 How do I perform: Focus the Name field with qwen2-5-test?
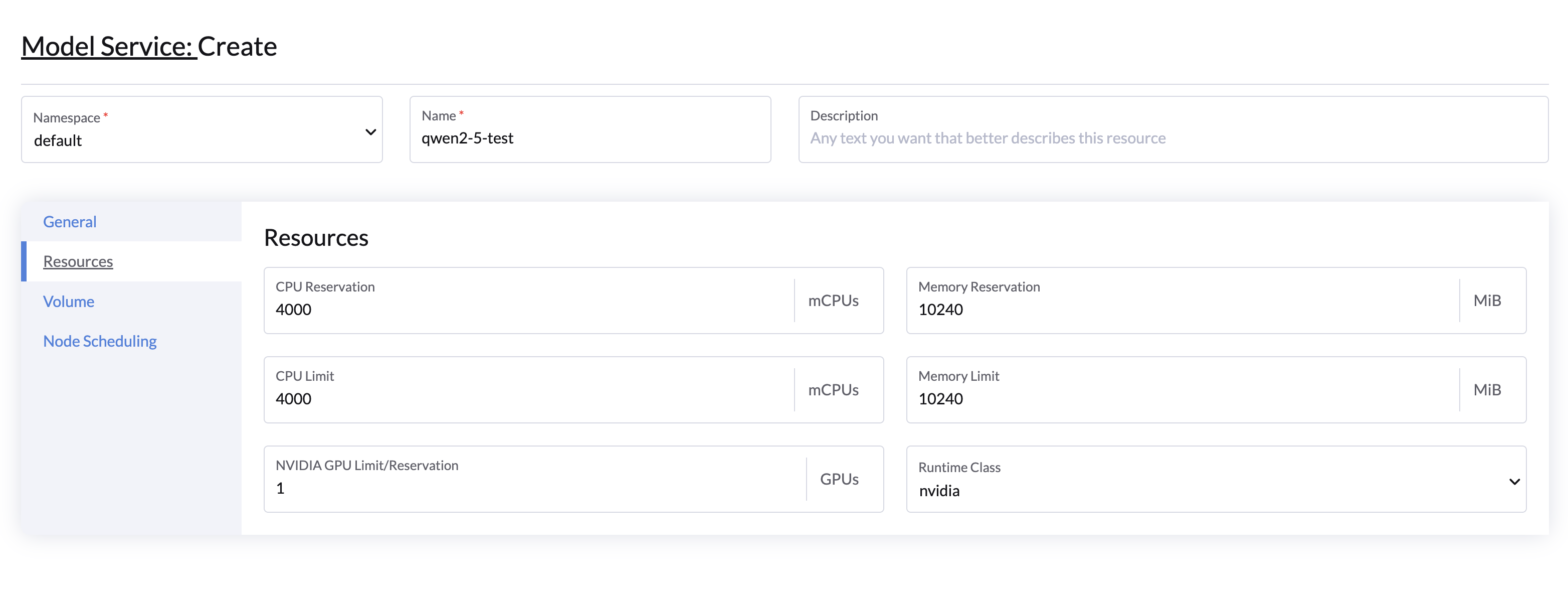click(590, 129)
